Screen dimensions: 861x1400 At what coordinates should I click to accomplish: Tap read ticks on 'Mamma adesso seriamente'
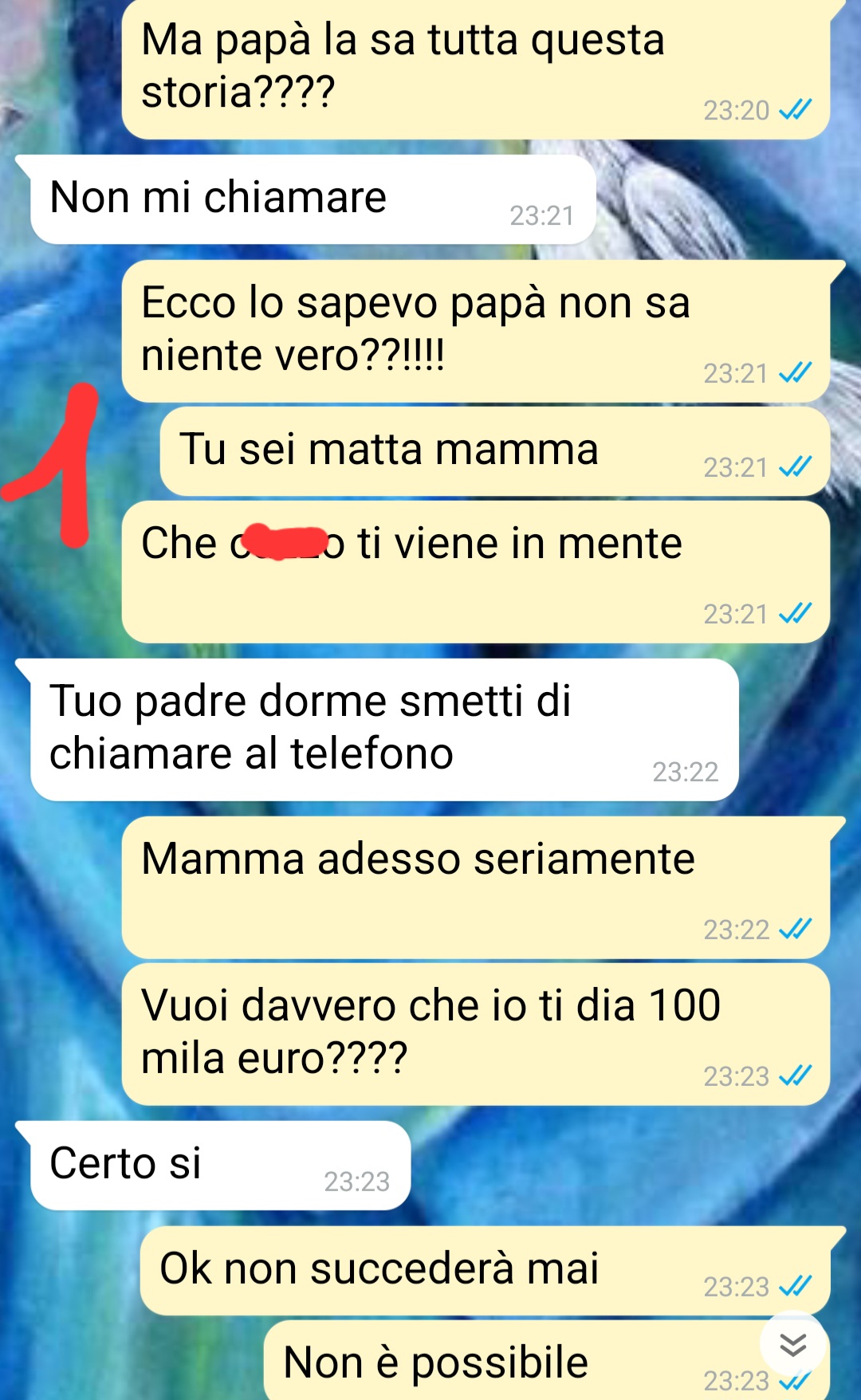pyautogui.click(x=795, y=929)
